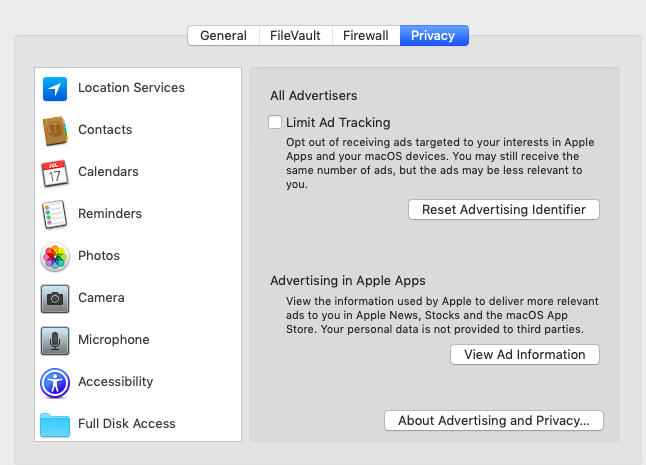Enable the Limit Ad Tracking checkbox
The image size is (646, 465).
(275, 122)
